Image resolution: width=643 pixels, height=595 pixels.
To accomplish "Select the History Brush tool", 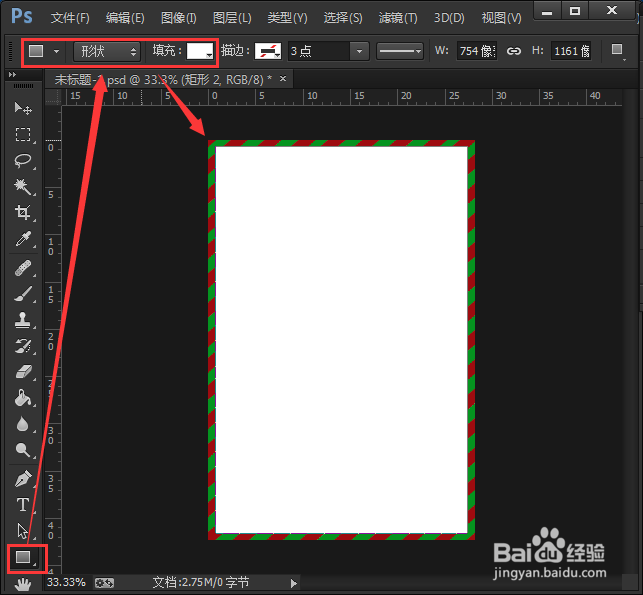I will (x=23, y=346).
